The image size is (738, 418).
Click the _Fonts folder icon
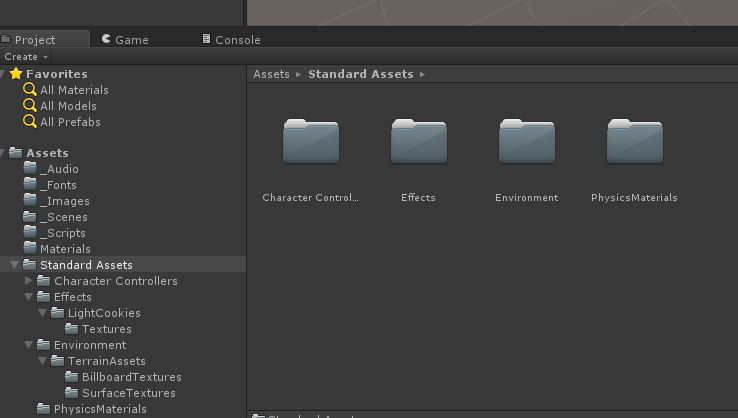30,185
